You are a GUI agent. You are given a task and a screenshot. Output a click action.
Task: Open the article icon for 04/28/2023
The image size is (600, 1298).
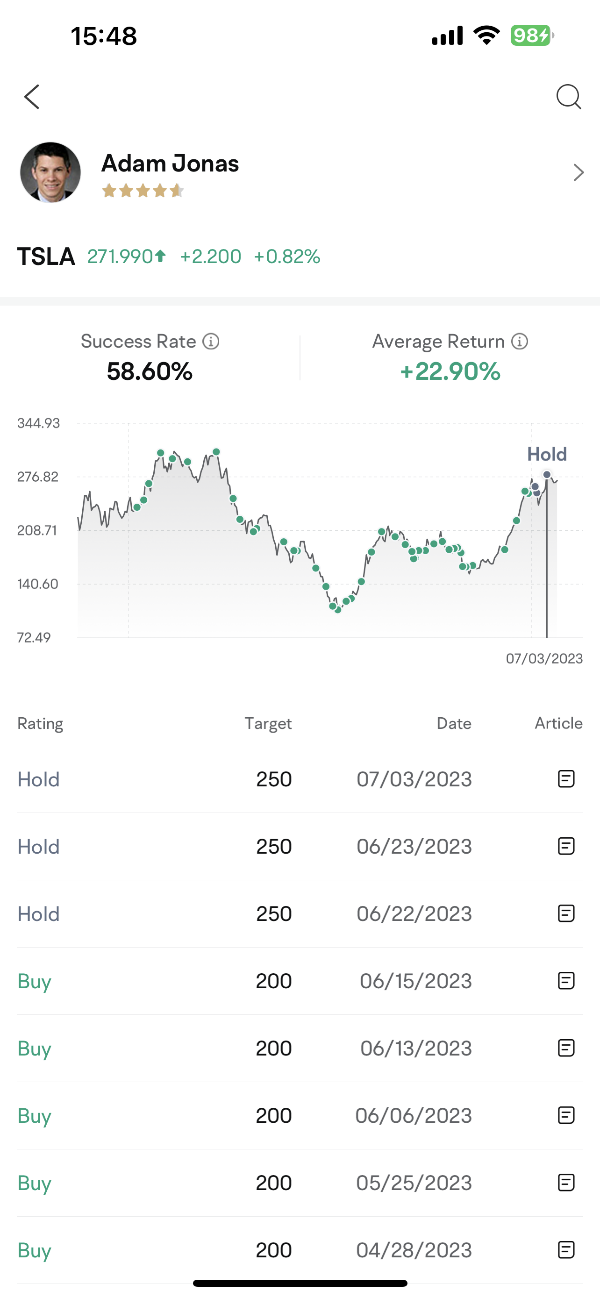click(x=566, y=1250)
